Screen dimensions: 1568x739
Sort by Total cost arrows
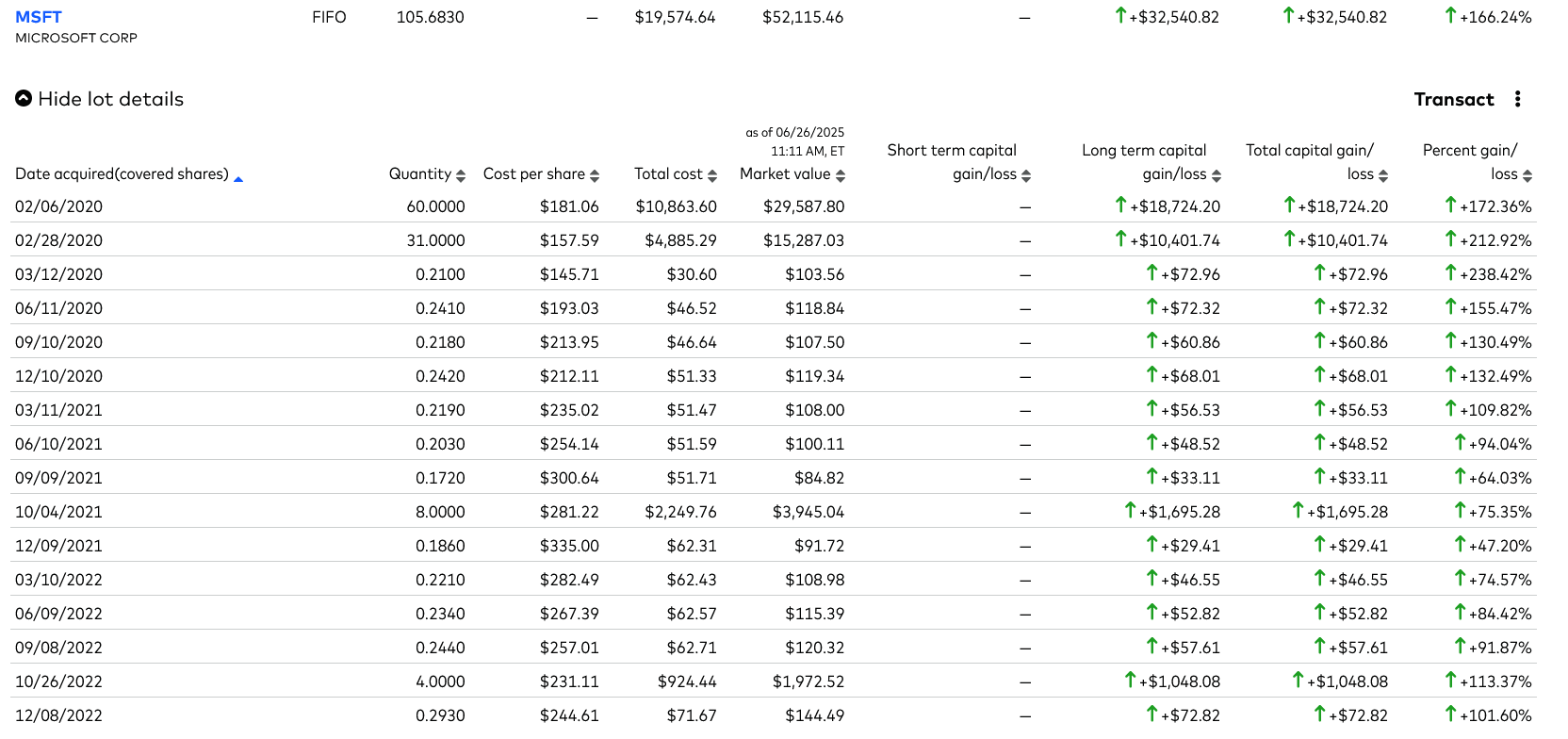click(x=712, y=175)
